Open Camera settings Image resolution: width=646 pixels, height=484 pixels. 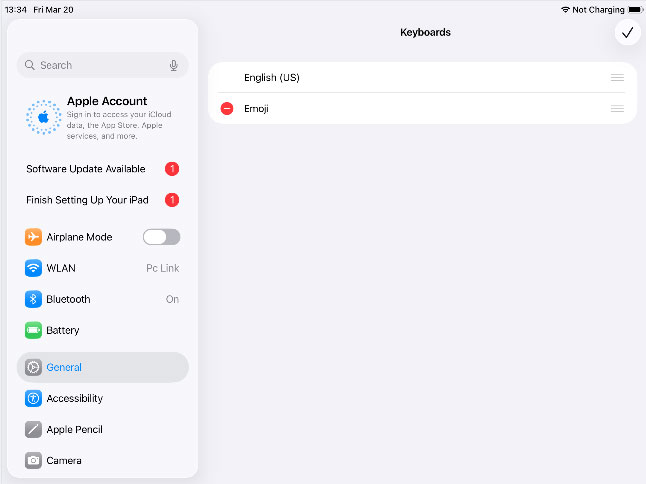103,461
